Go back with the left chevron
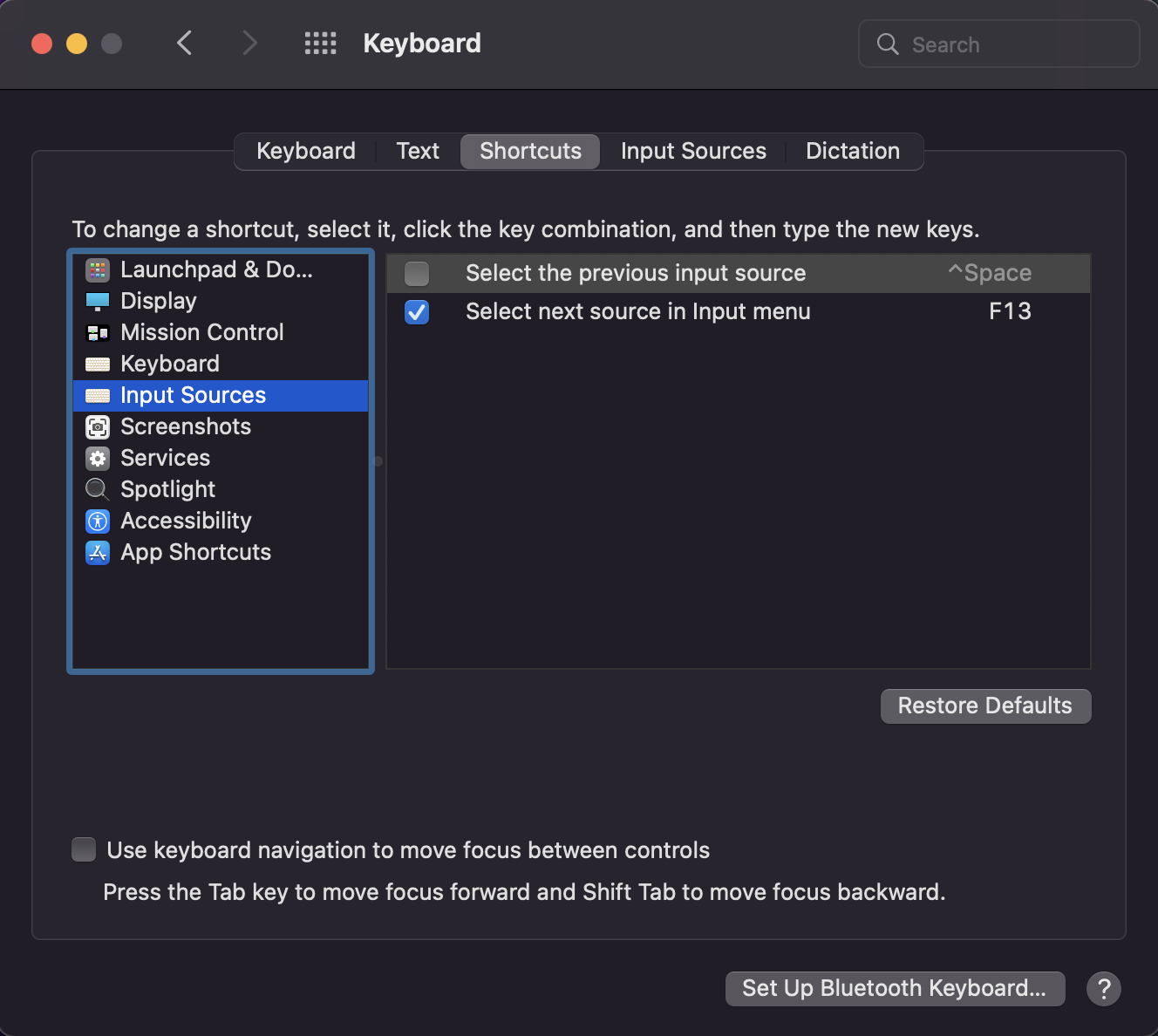 click(x=184, y=43)
